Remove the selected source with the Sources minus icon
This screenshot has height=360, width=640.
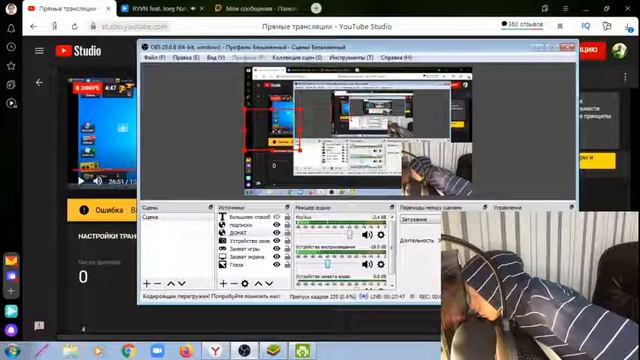234,283
